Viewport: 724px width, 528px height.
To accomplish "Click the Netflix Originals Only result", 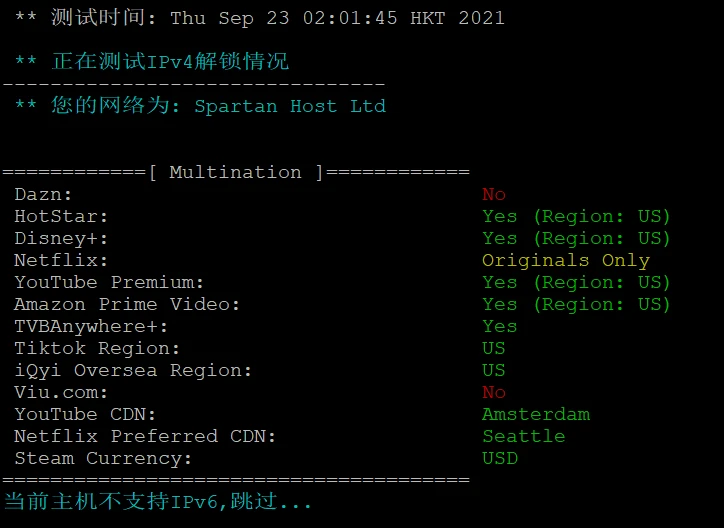I will click(x=566, y=261).
